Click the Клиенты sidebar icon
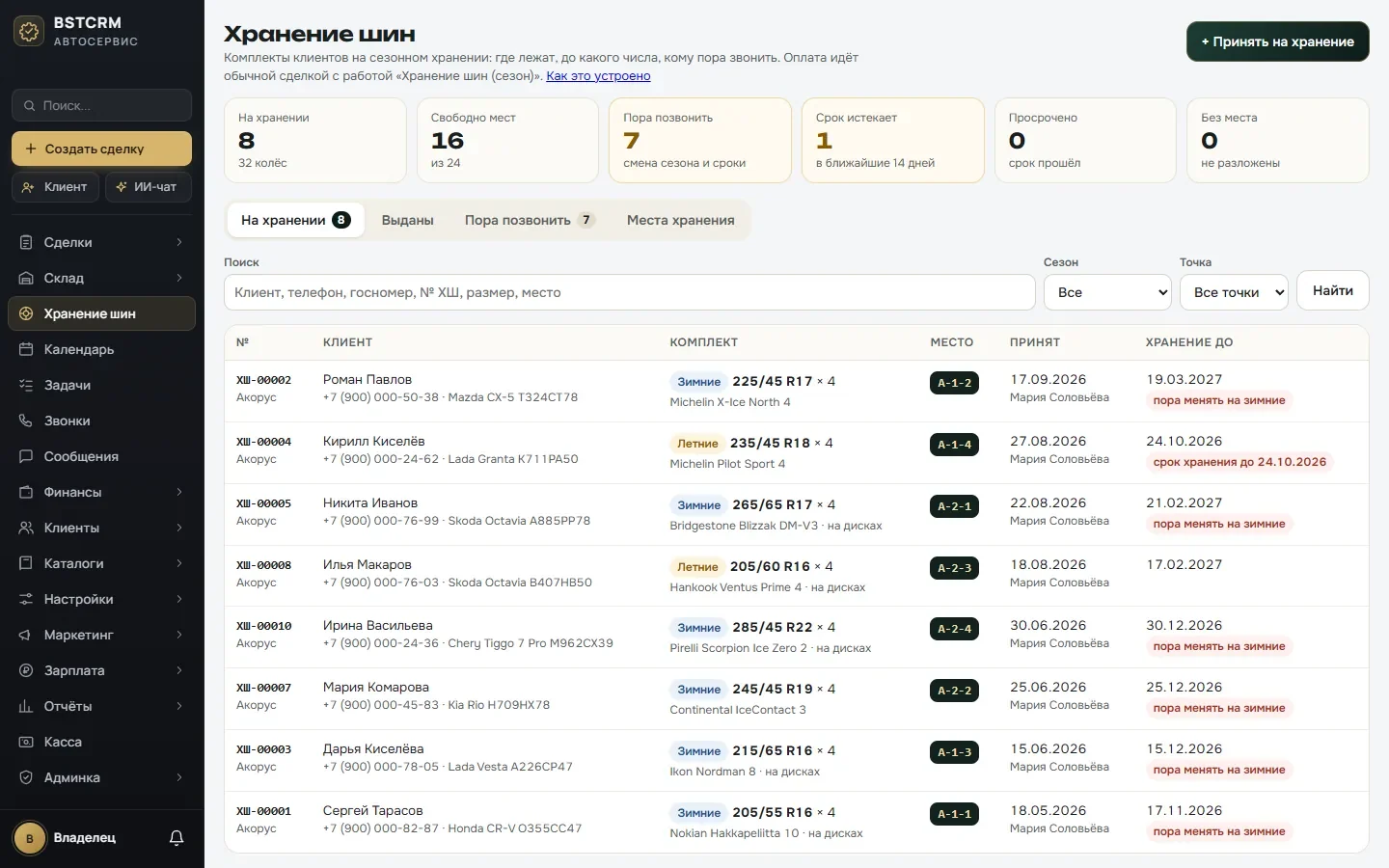Screen dimensions: 1389x868 pyautogui.click(x=26, y=528)
